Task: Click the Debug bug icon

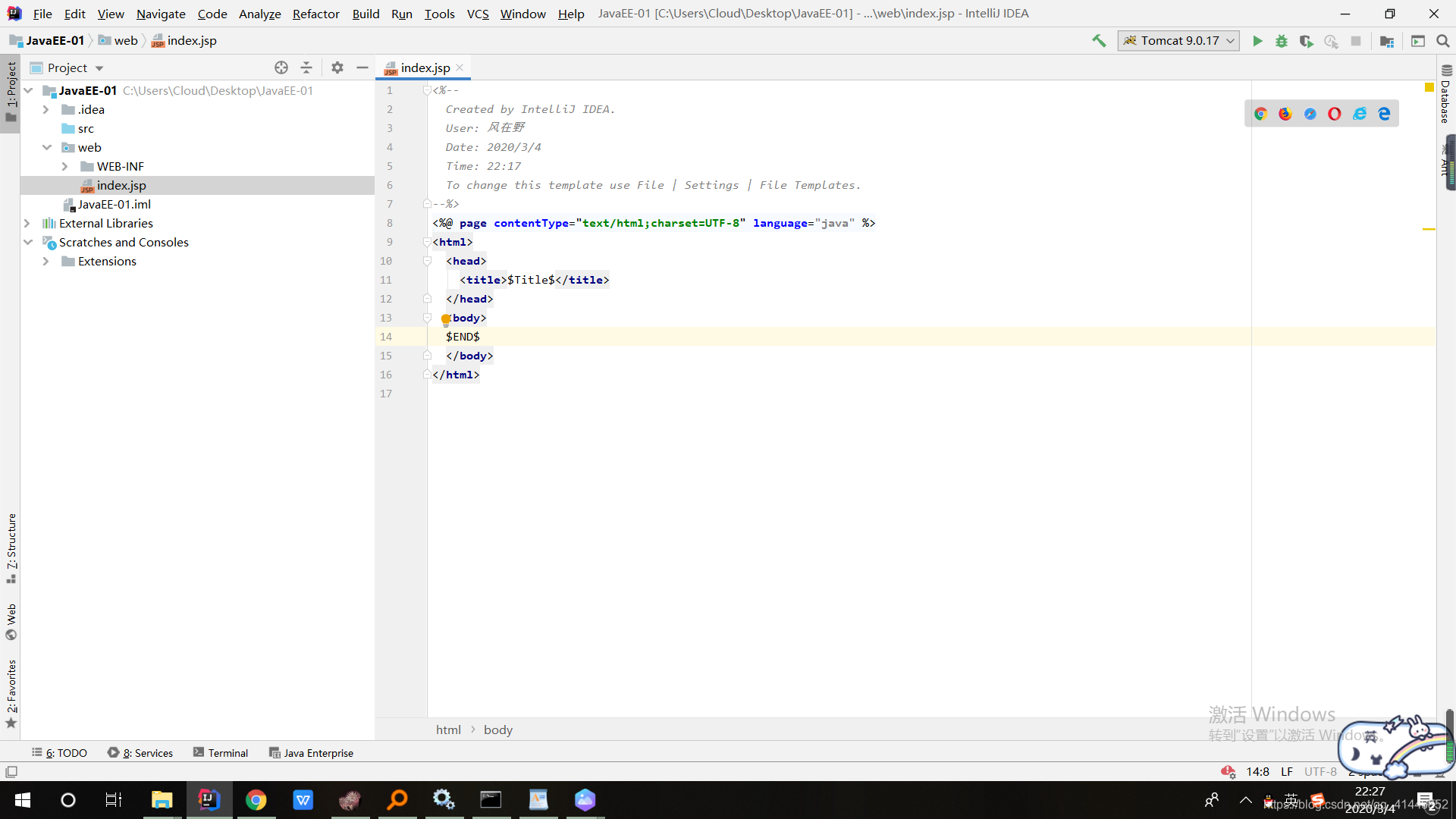Action: [1282, 41]
